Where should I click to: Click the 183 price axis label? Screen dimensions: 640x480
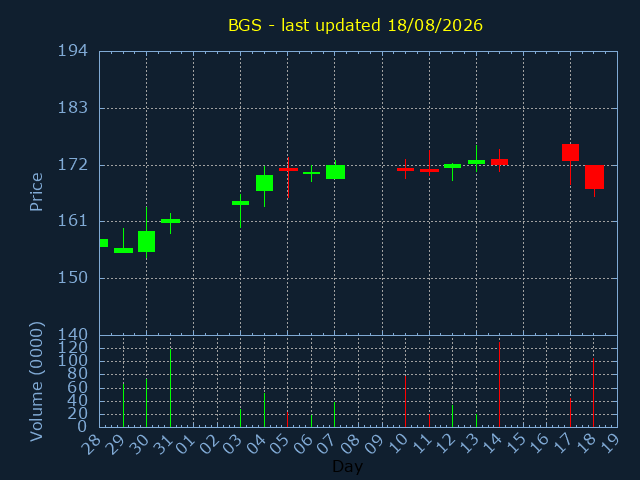click(x=73, y=108)
